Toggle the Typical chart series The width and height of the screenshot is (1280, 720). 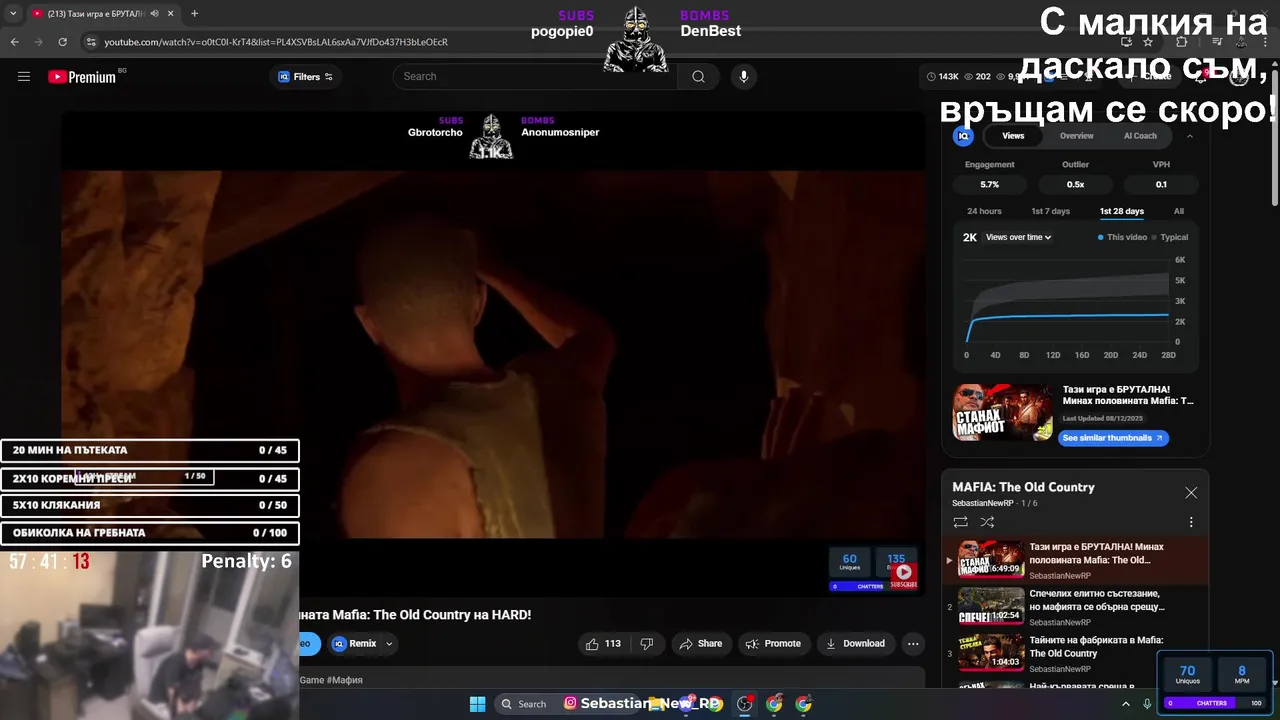[x=1170, y=237]
